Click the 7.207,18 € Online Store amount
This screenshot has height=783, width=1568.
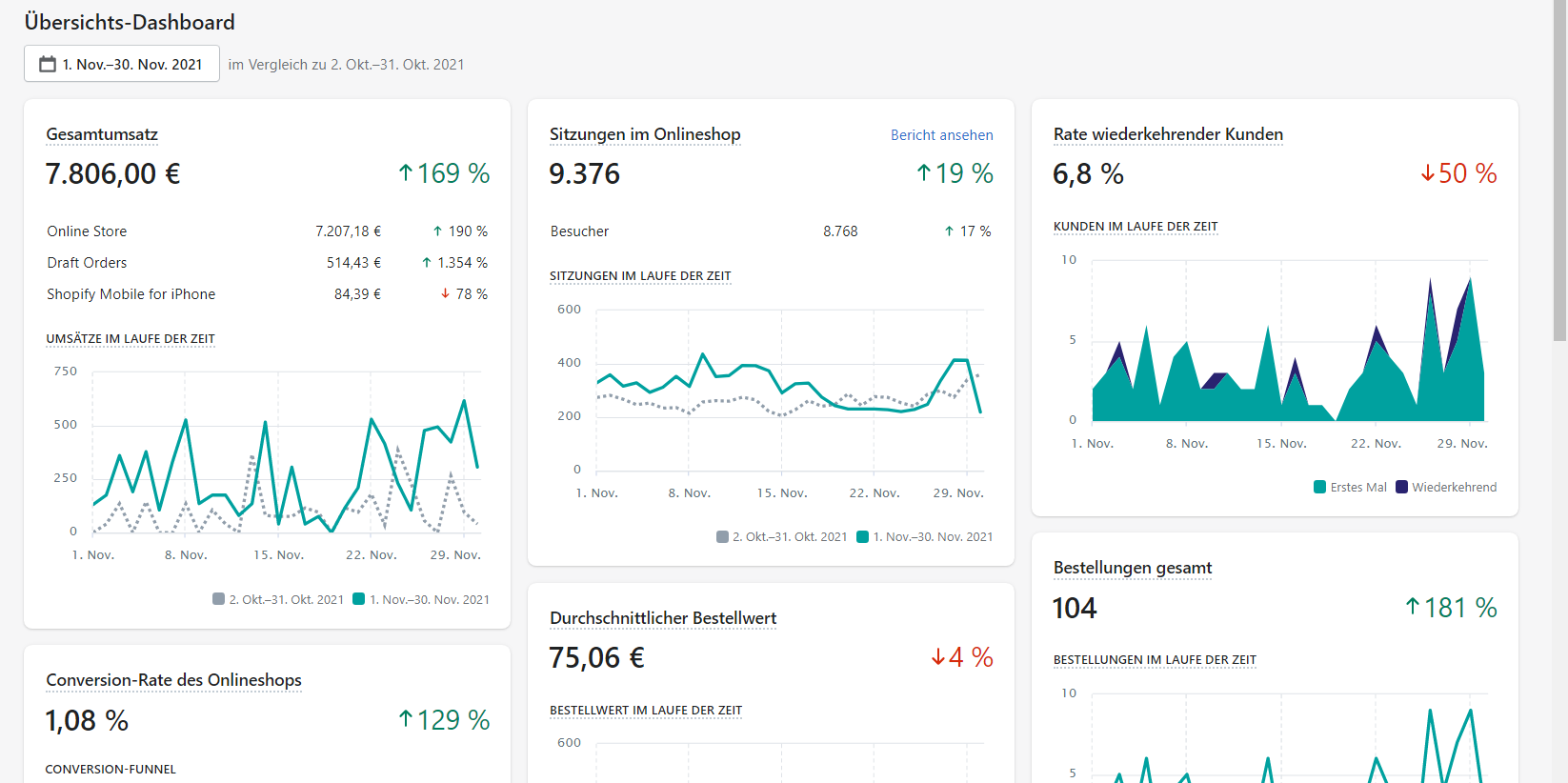(x=348, y=231)
